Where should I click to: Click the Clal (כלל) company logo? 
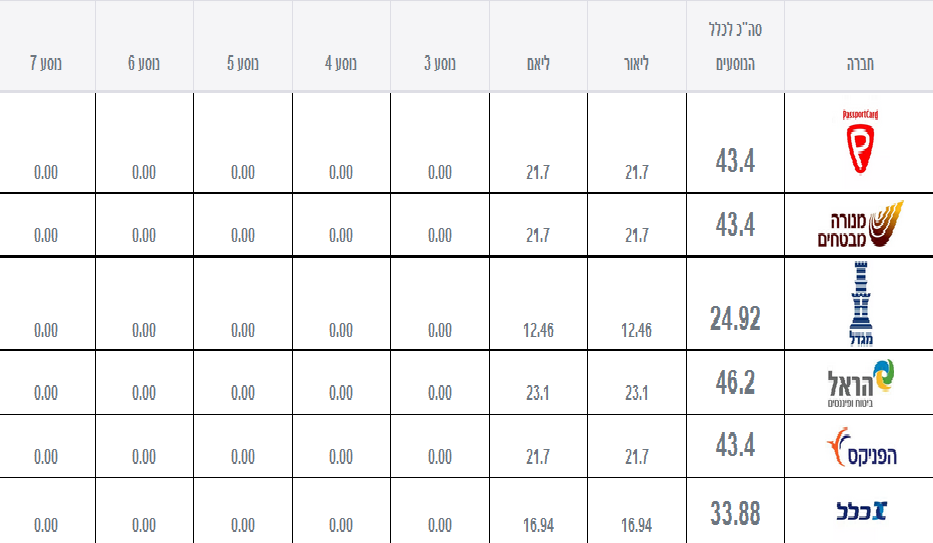pos(862,510)
